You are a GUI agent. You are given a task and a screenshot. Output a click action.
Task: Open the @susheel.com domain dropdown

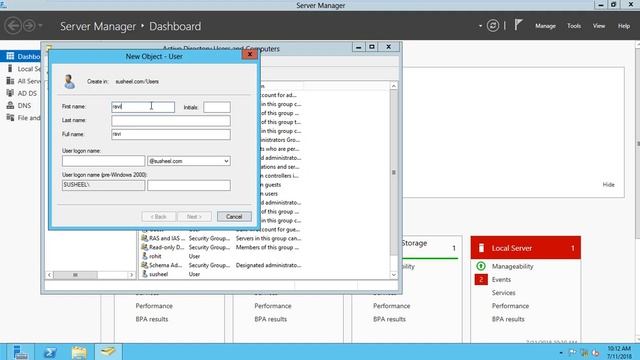click(x=189, y=161)
